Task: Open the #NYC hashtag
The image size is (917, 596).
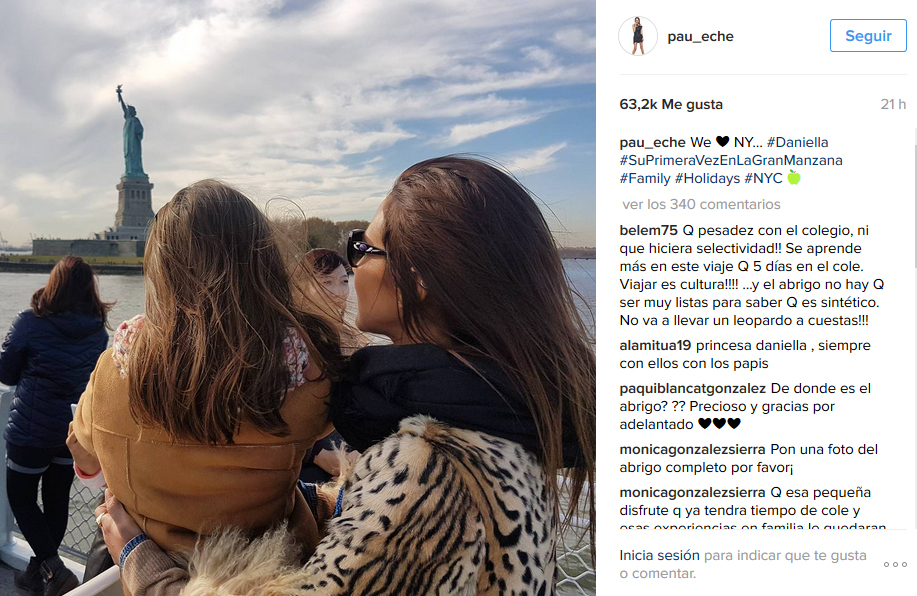Action: [x=763, y=178]
